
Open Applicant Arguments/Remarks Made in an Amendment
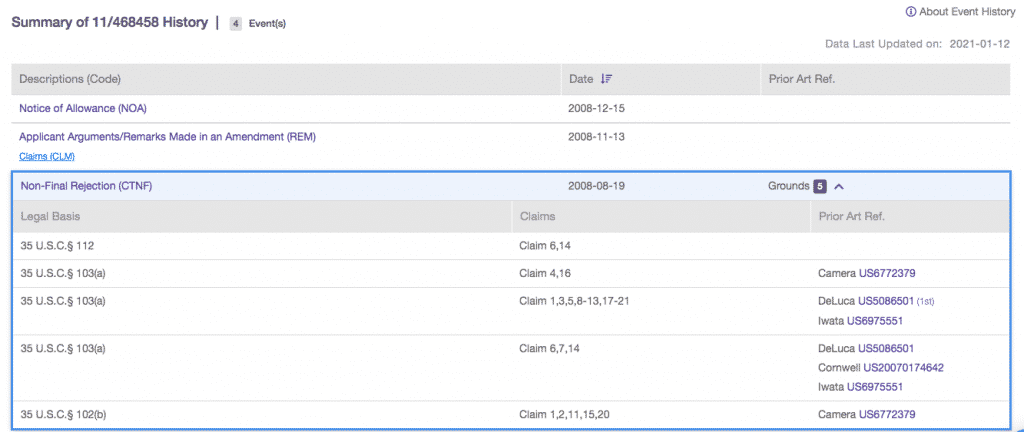pos(167,136)
